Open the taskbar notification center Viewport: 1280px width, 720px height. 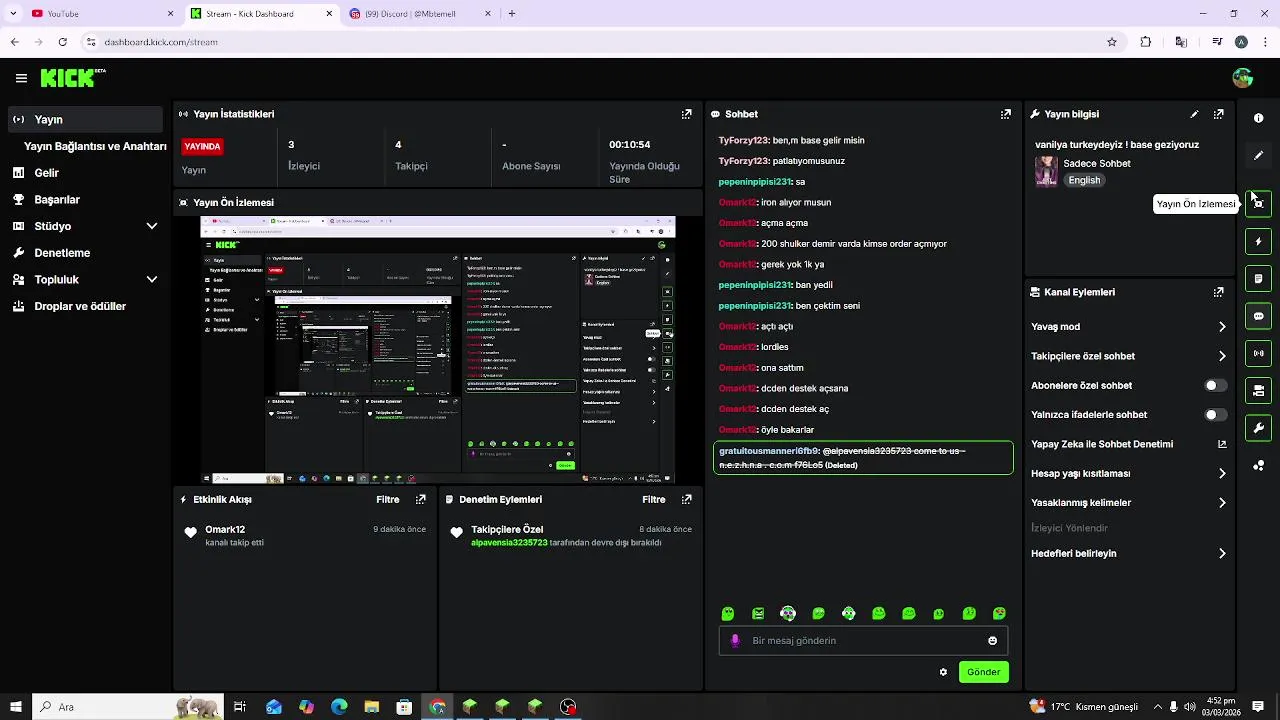pyautogui.click(x=1258, y=707)
